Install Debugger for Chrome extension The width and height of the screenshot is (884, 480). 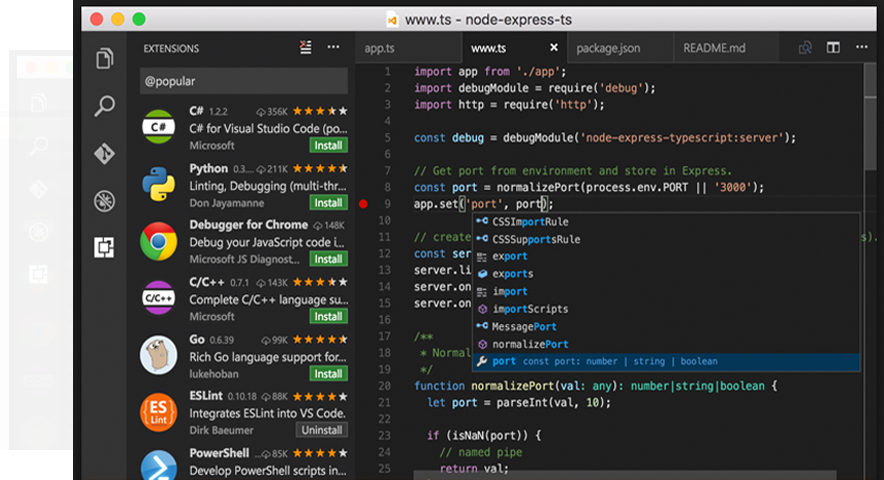(x=328, y=259)
